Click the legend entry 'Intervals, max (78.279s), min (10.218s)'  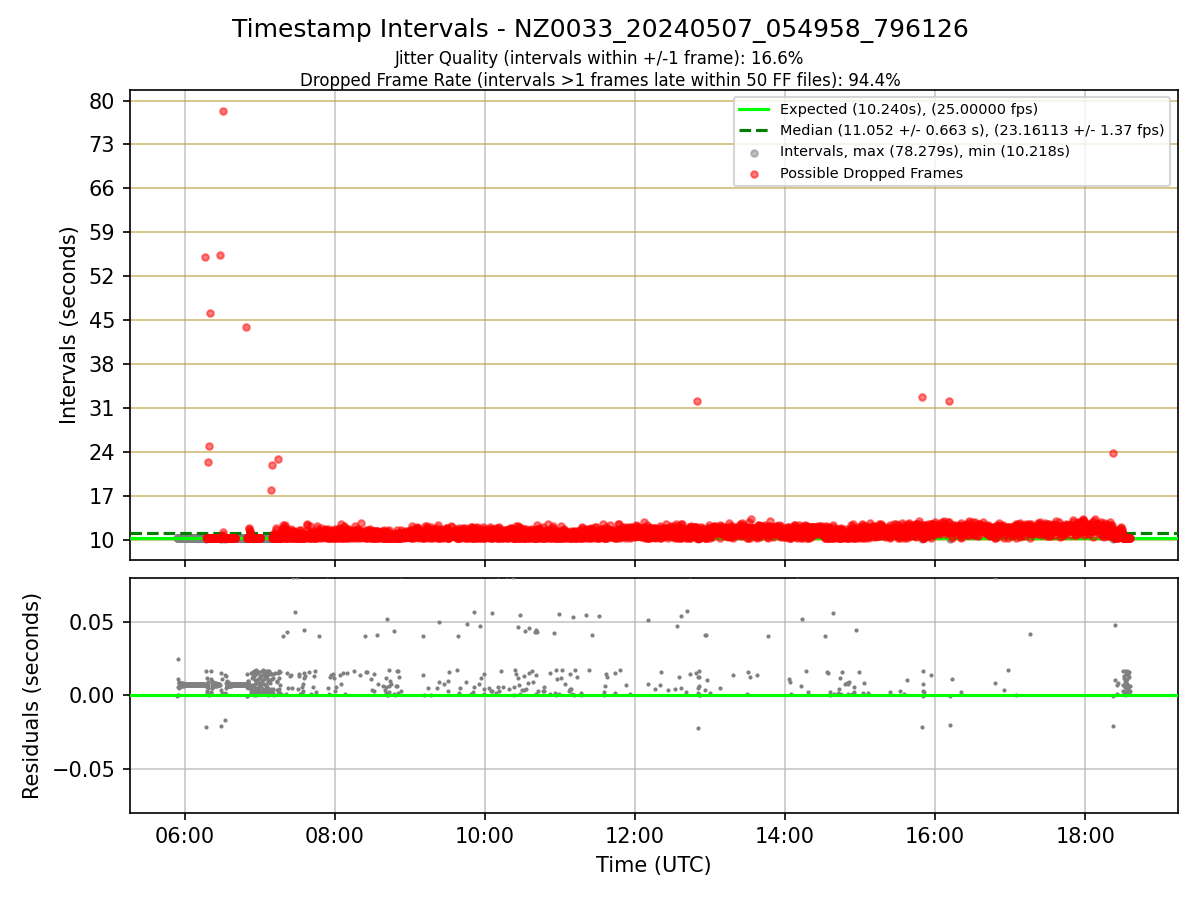pyautogui.click(x=925, y=151)
